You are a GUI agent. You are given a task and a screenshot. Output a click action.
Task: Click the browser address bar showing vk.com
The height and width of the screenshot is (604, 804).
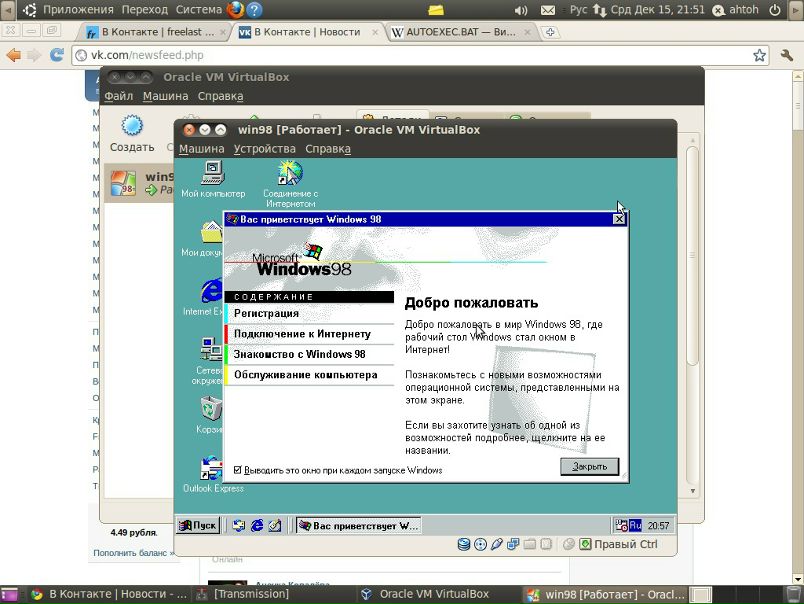(400, 55)
